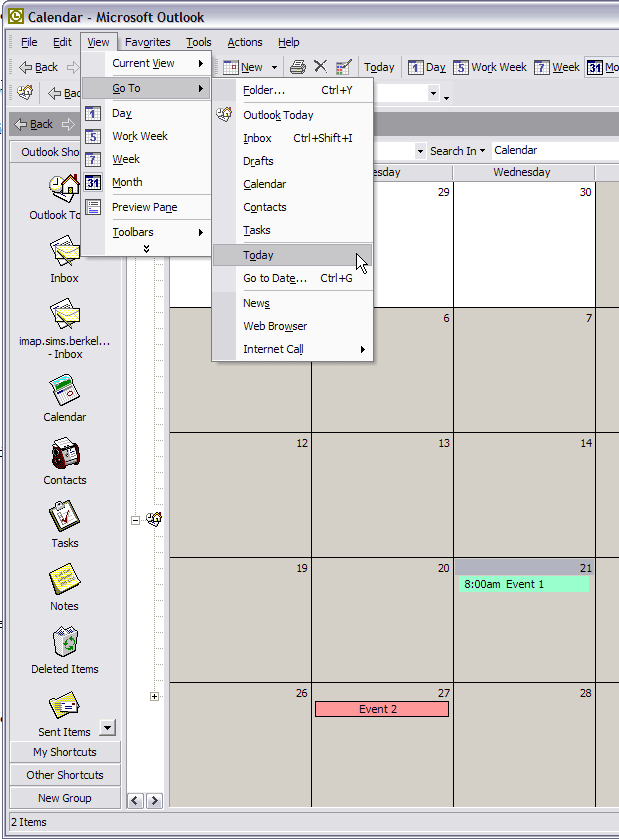
Task: Open the Inbox shortcut icon
Action: (x=64, y=250)
